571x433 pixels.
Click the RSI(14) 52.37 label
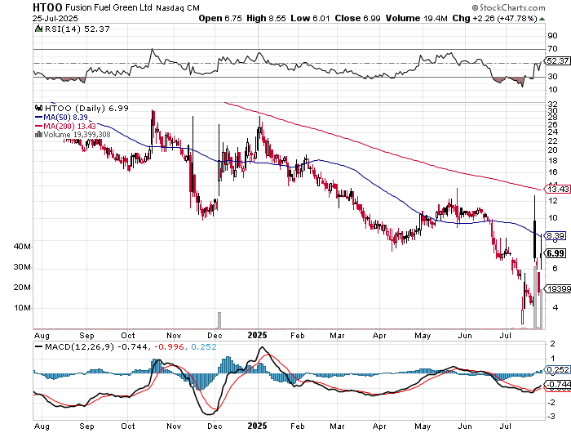tap(77, 29)
